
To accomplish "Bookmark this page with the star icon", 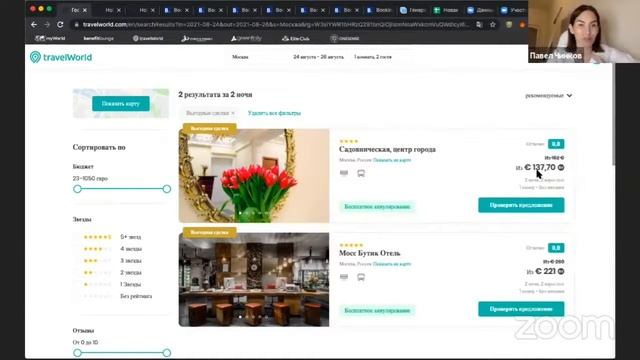I will (x=493, y=24).
